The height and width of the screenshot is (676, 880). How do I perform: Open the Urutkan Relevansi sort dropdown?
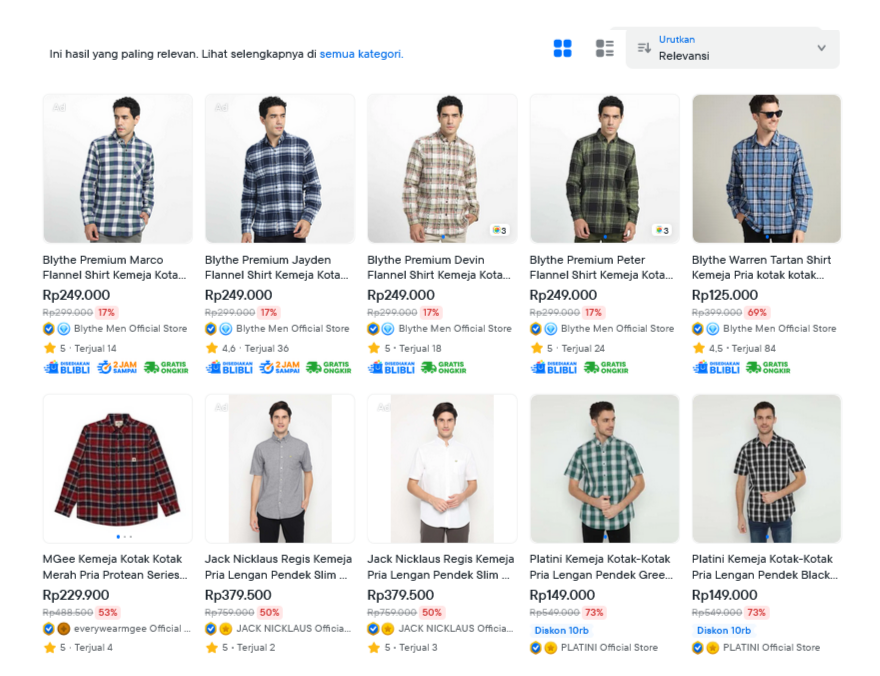point(732,48)
